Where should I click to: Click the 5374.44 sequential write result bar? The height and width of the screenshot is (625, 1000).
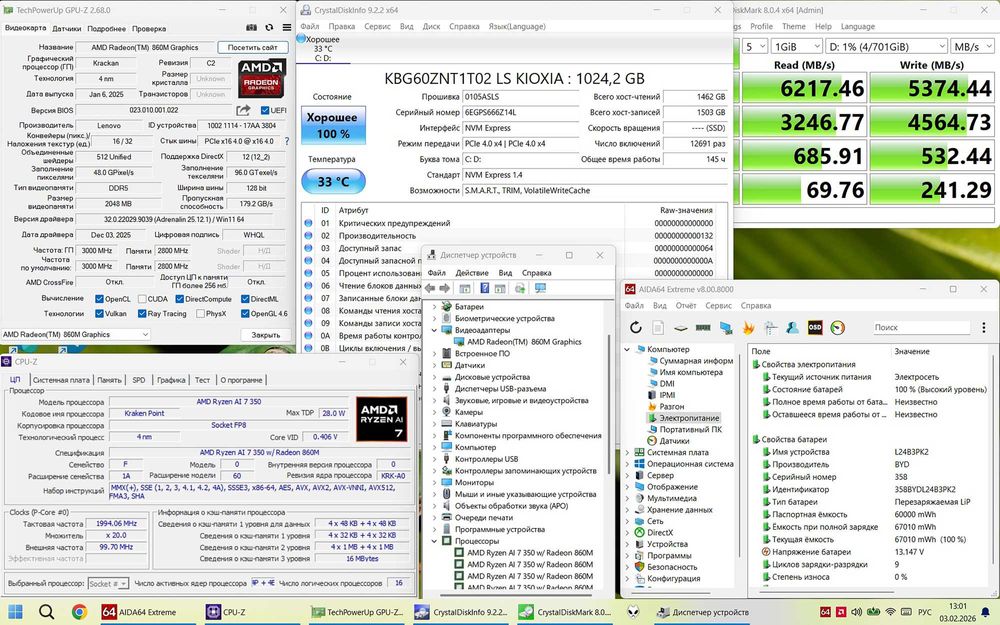point(932,88)
